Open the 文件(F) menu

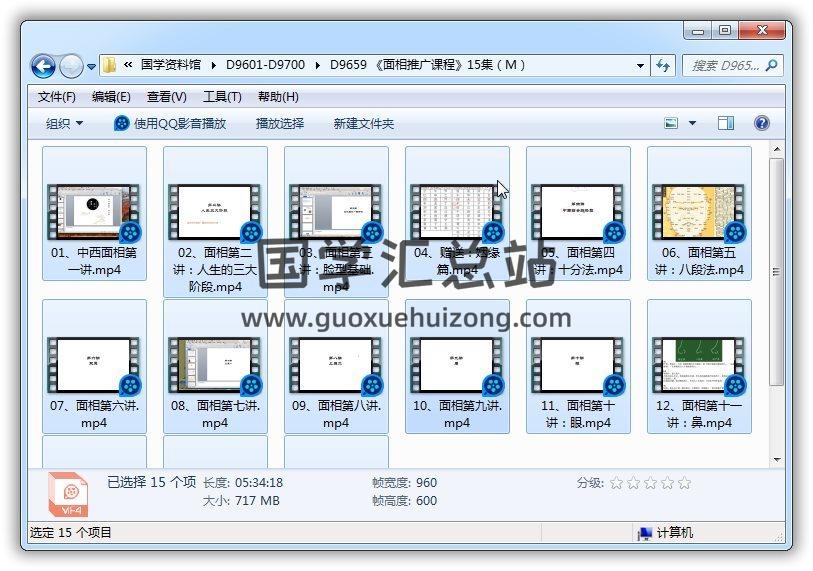click(x=57, y=97)
